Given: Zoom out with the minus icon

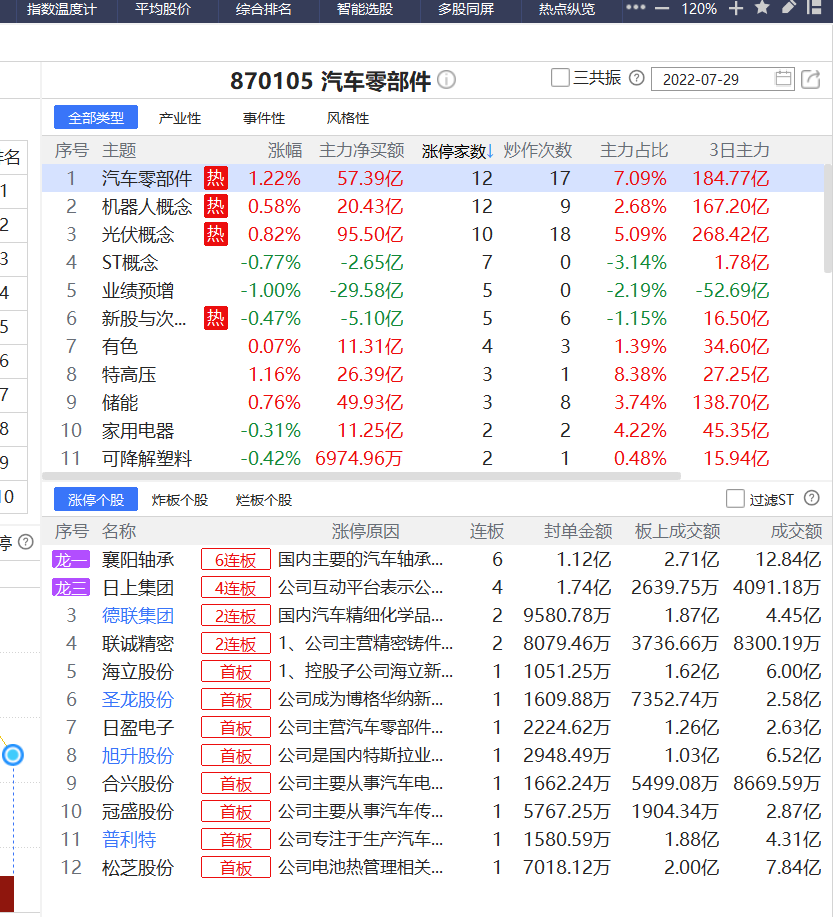Looking at the screenshot, I should tap(662, 9).
